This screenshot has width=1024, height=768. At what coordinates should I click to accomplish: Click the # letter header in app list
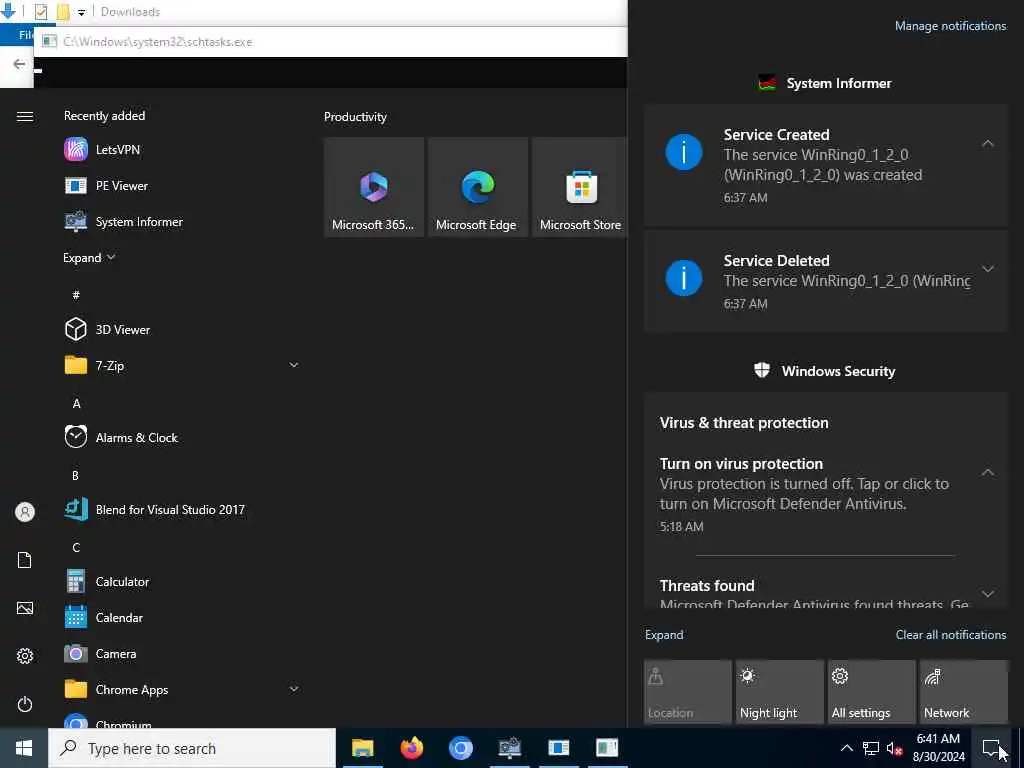76,295
